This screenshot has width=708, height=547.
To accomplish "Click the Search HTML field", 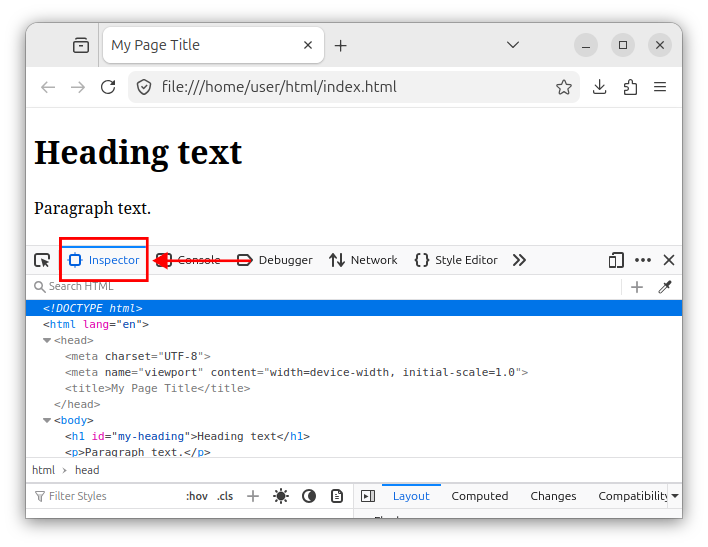I will [x=325, y=286].
